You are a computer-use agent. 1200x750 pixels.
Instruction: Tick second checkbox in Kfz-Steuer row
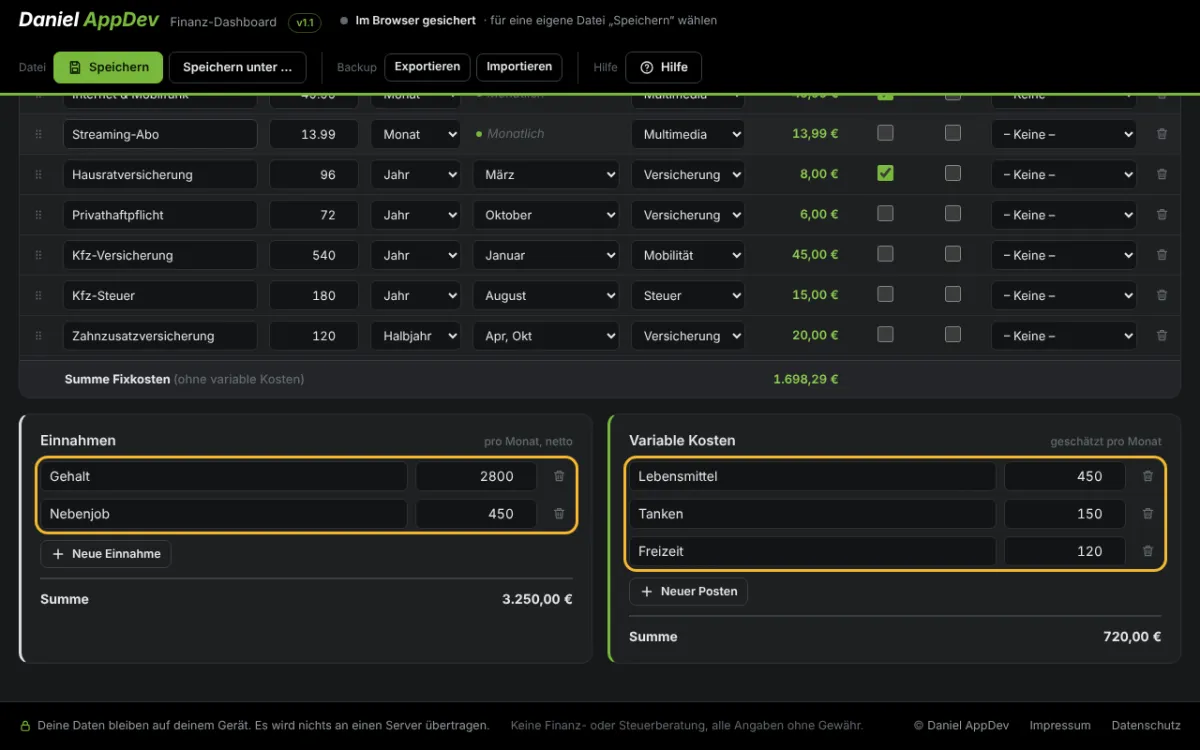(953, 295)
